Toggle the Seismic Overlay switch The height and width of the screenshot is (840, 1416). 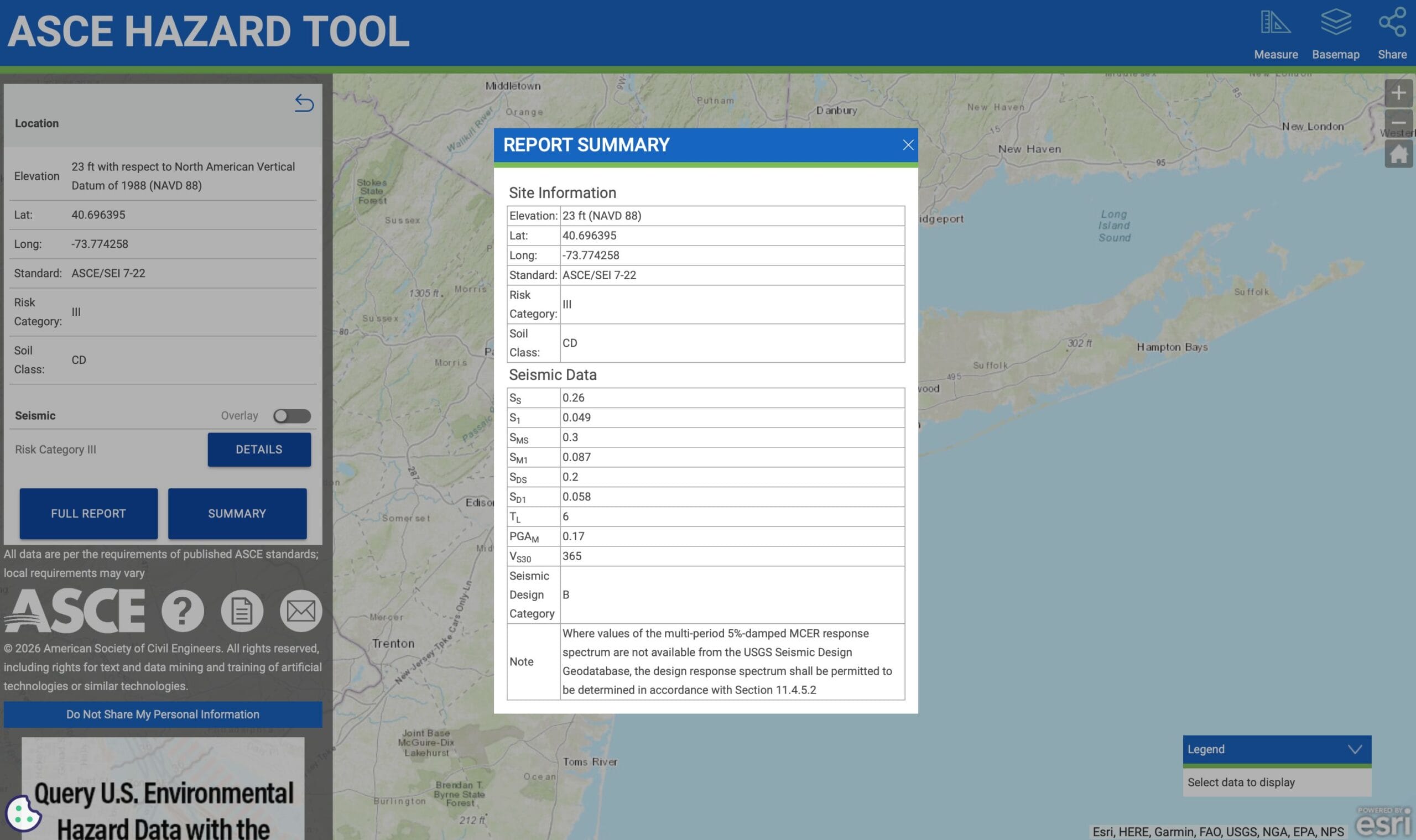[291, 416]
